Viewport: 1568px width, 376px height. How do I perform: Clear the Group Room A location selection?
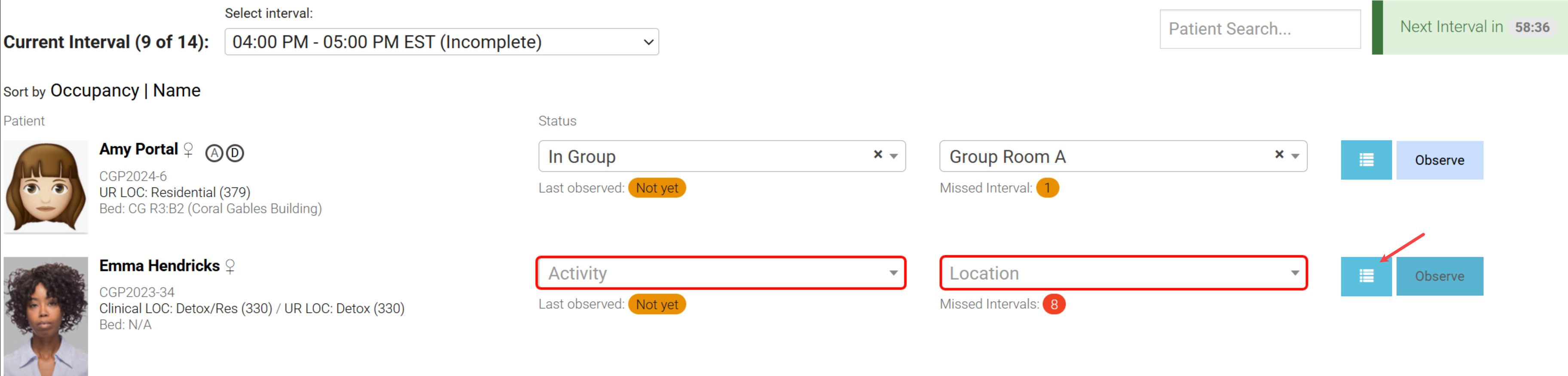point(1279,155)
